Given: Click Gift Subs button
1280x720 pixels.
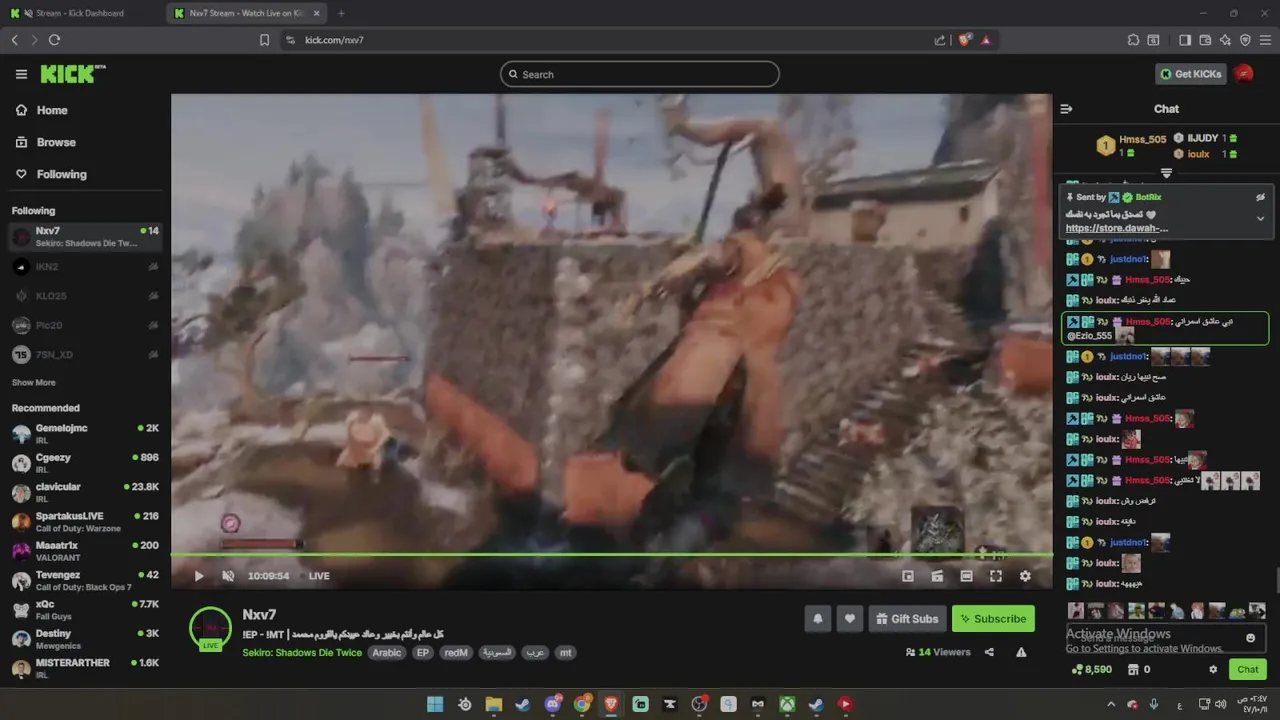Looking at the screenshot, I should [x=907, y=619].
